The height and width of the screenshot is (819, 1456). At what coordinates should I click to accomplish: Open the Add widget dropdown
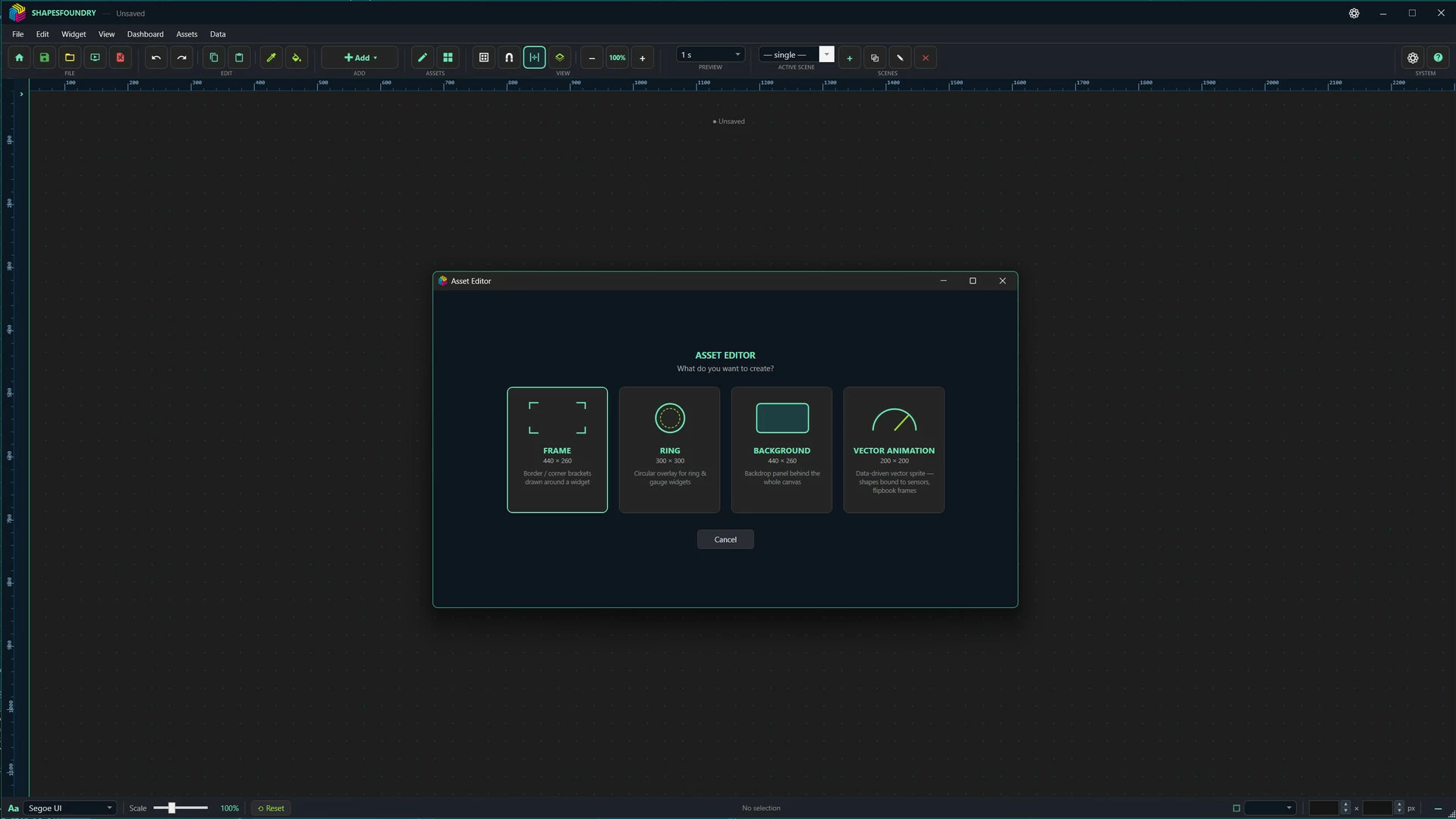coord(360,58)
